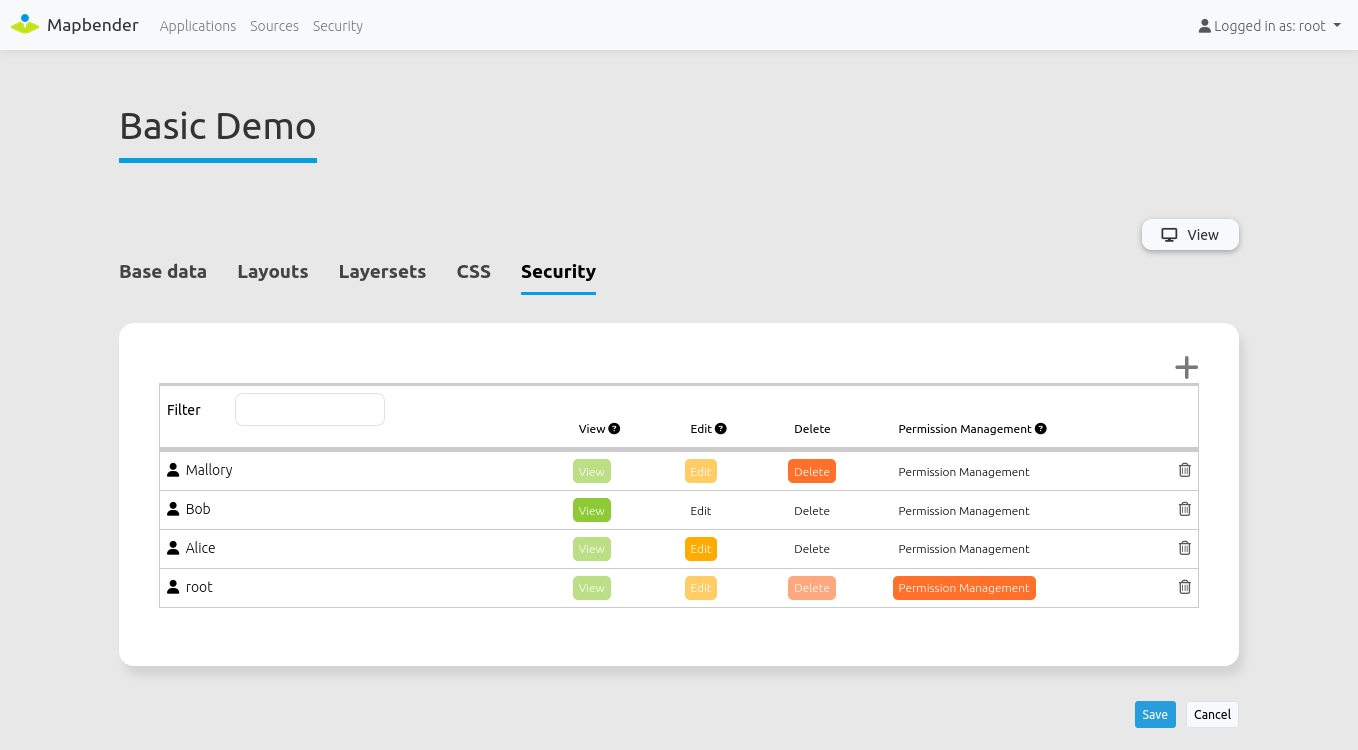The width and height of the screenshot is (1358, 750).
Task: Toggle Alice's Edit permission
Action: pos(700,549)
